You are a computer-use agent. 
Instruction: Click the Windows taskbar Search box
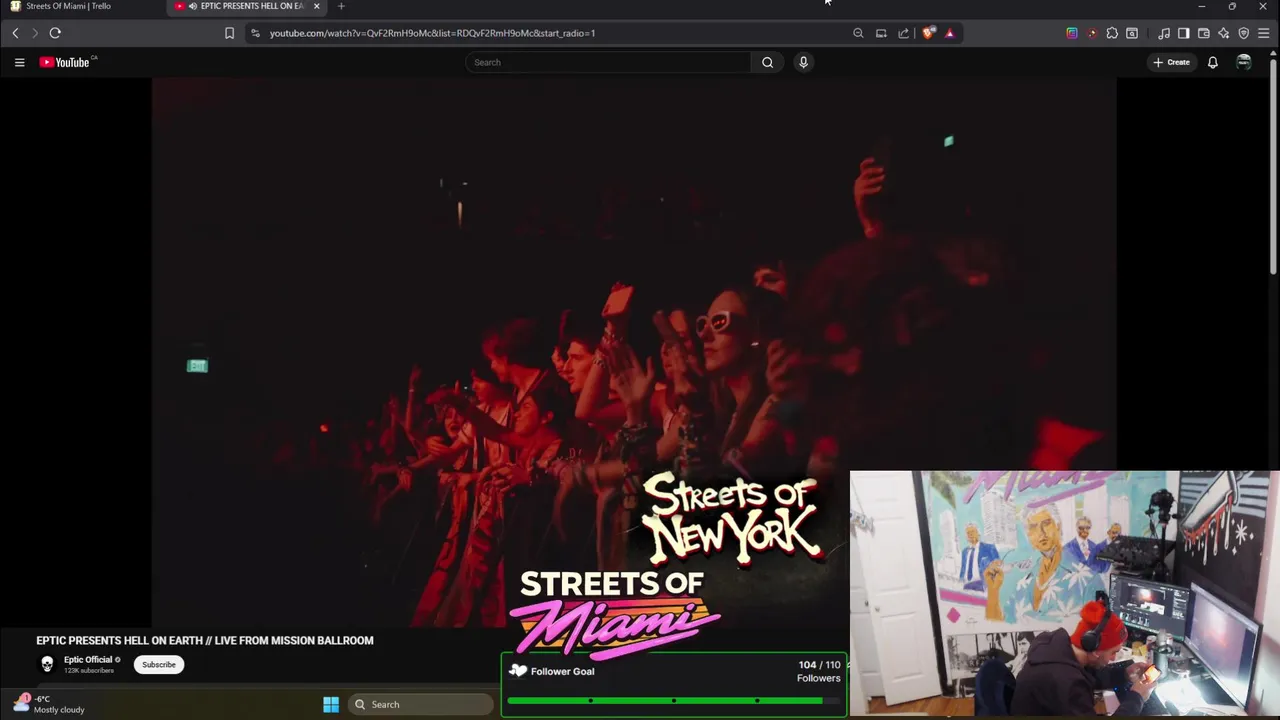click(x=421, y=704)
